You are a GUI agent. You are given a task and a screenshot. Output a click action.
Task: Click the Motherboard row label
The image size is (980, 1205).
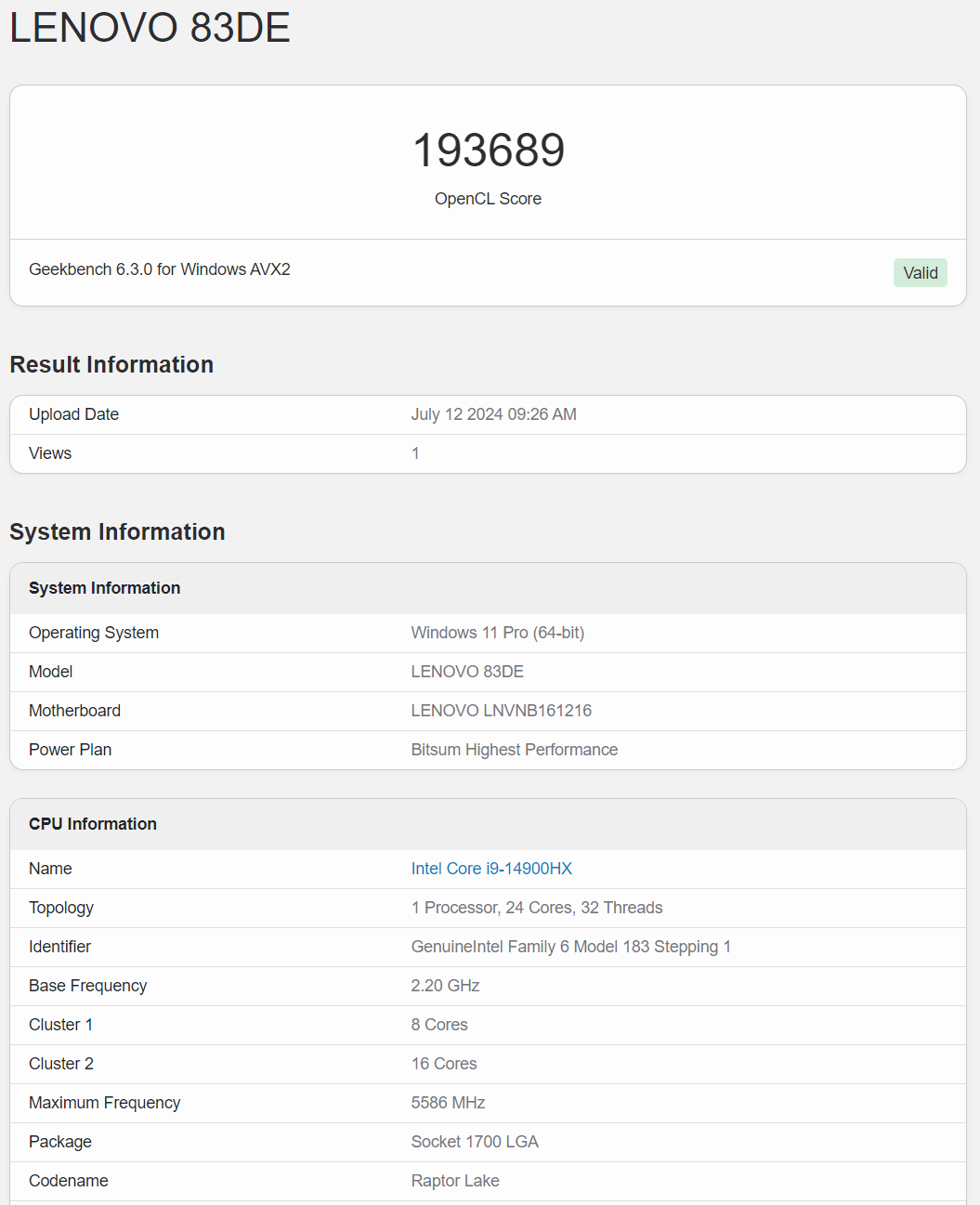(x=74, y=711)
